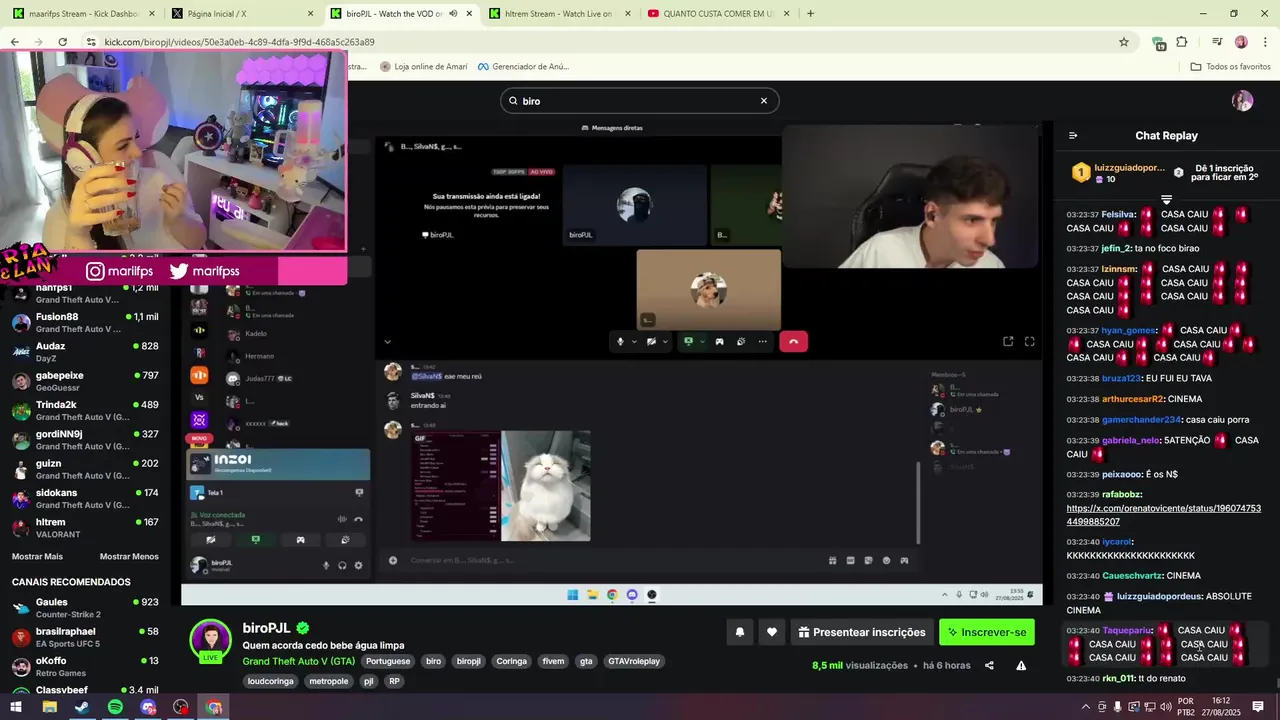Open Gaules recommended channel
This screenshot has width=1280, height=720.
tap(86, 608)
